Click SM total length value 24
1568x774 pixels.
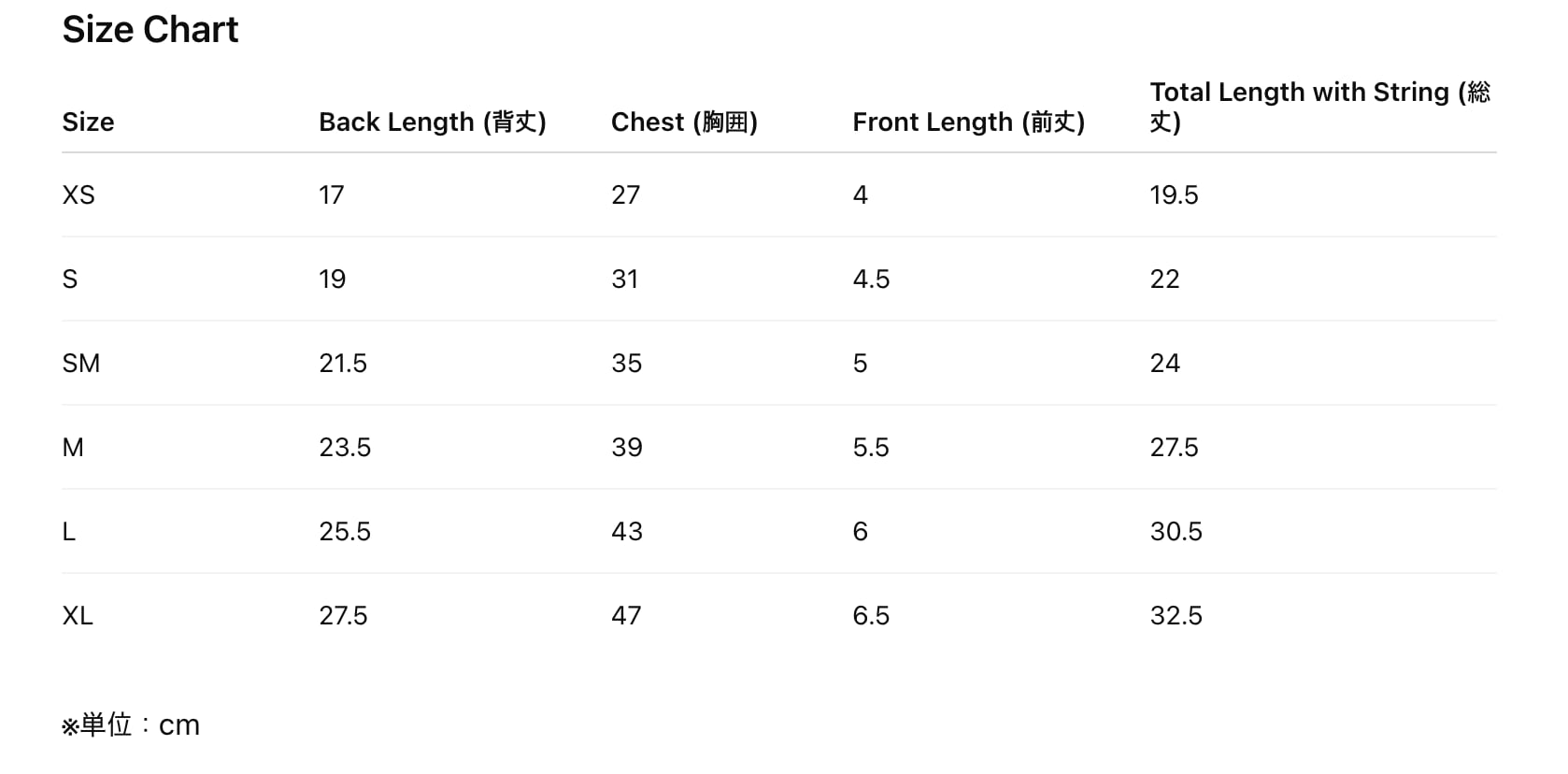[x=1164, y=364]
